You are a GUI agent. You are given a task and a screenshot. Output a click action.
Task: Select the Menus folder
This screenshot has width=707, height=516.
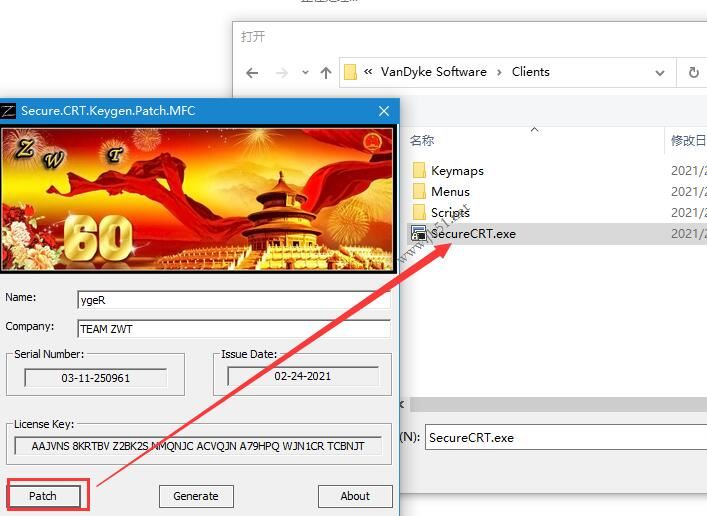[x=450, y=192]
